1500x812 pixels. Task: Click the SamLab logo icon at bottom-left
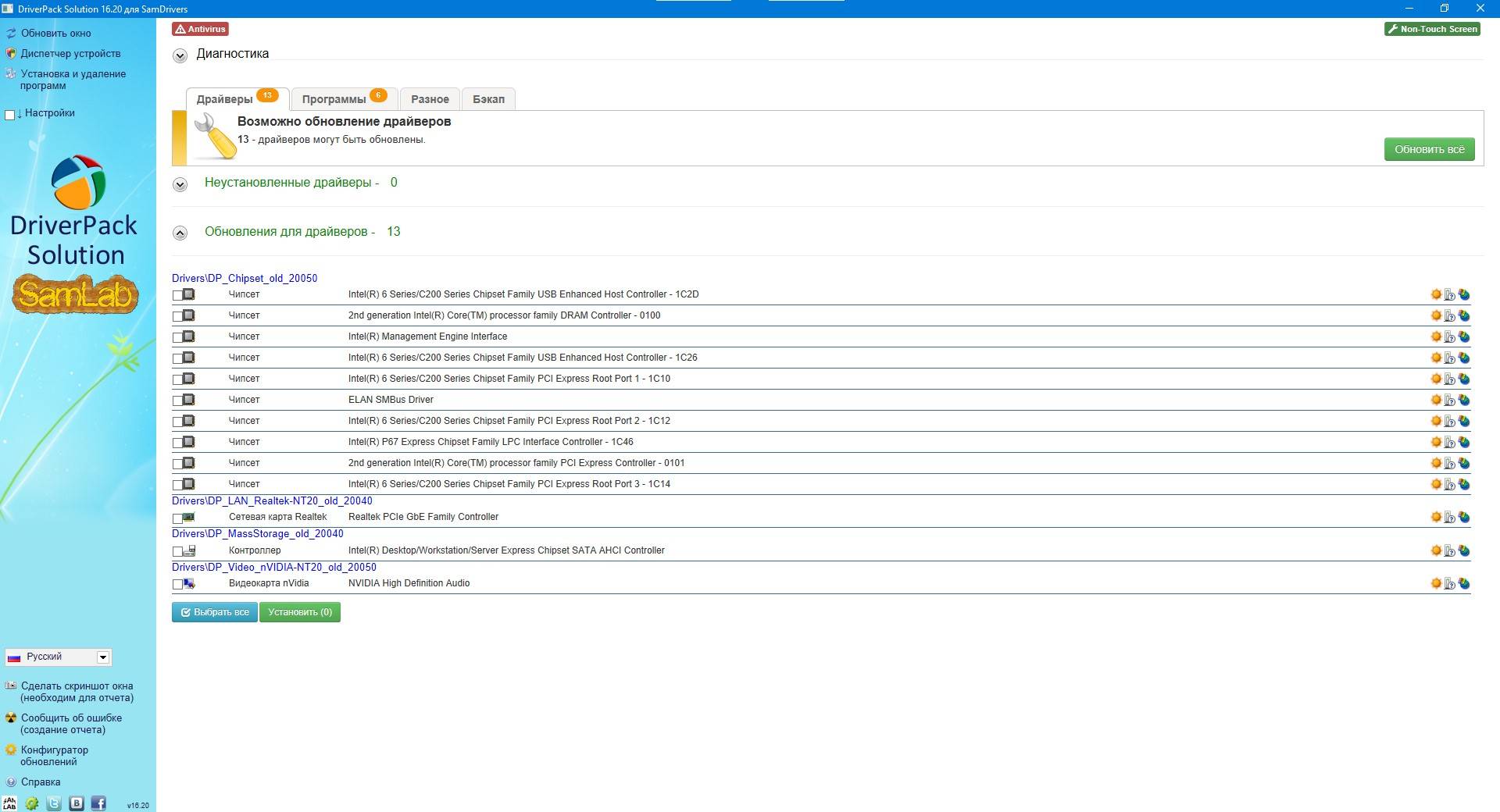click(9, 803)
